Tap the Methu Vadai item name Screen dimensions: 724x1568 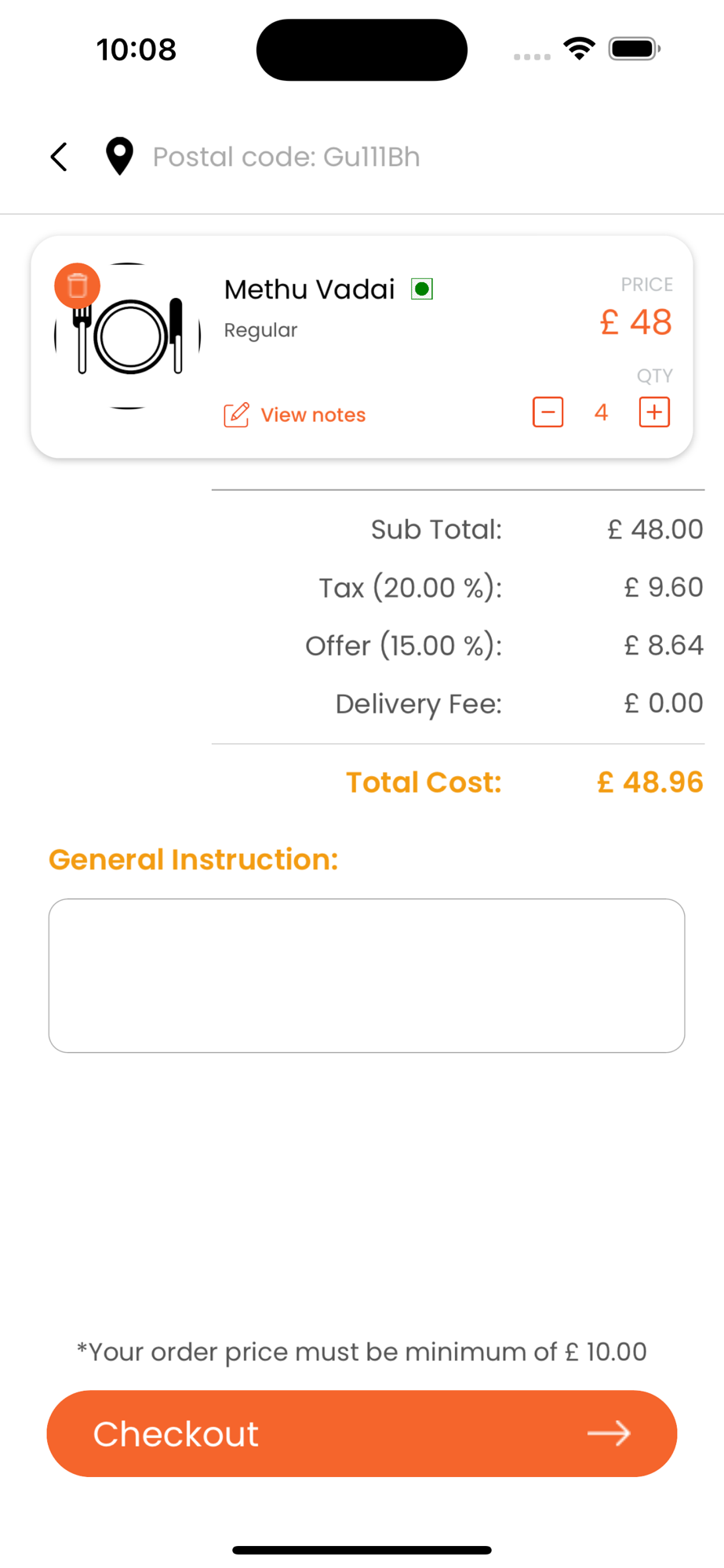(x=309, y=289)
